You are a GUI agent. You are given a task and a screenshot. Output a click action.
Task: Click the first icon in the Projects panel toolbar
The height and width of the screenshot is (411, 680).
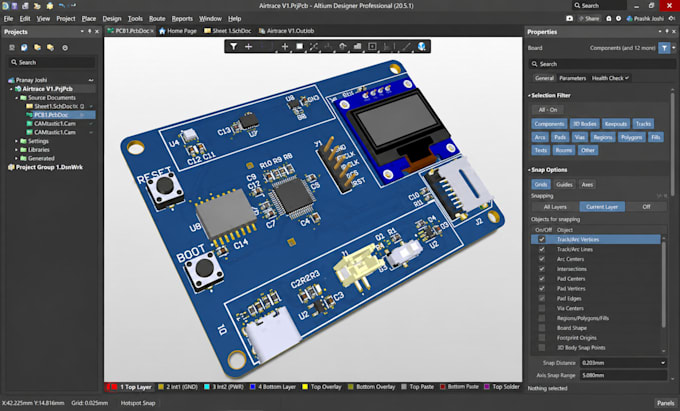[x=12, y=48]
